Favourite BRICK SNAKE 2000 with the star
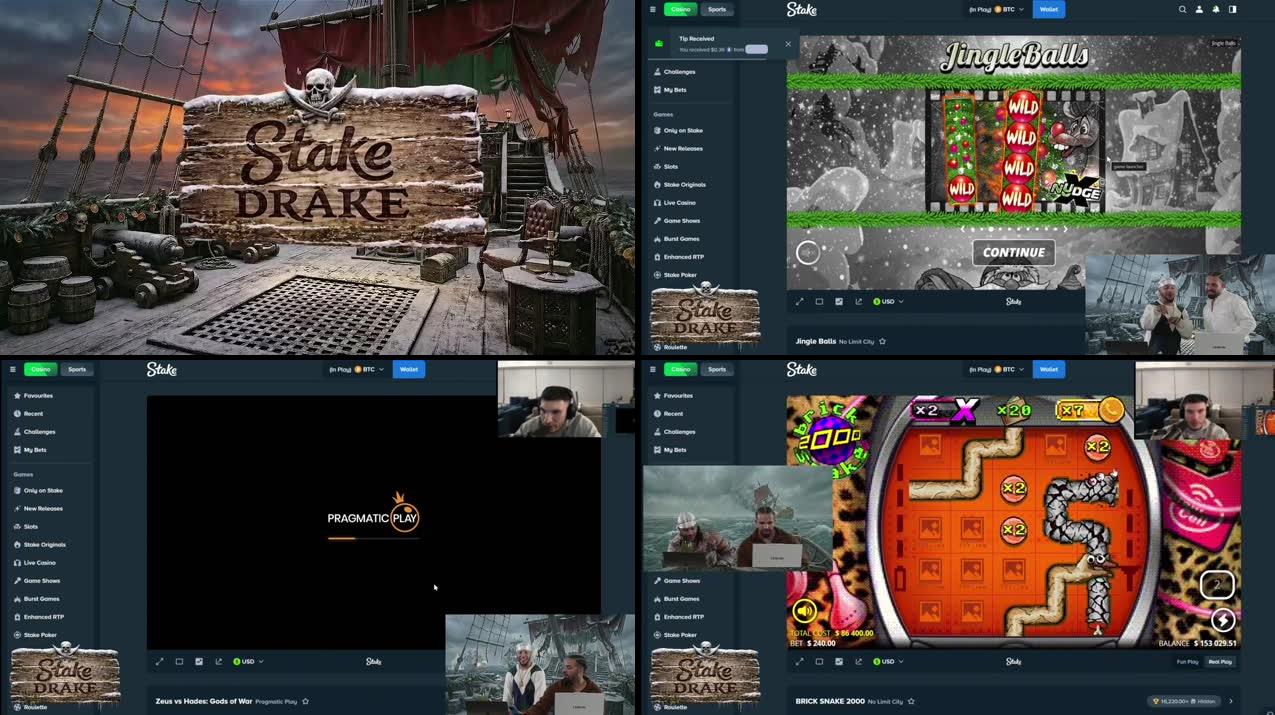 912,701
